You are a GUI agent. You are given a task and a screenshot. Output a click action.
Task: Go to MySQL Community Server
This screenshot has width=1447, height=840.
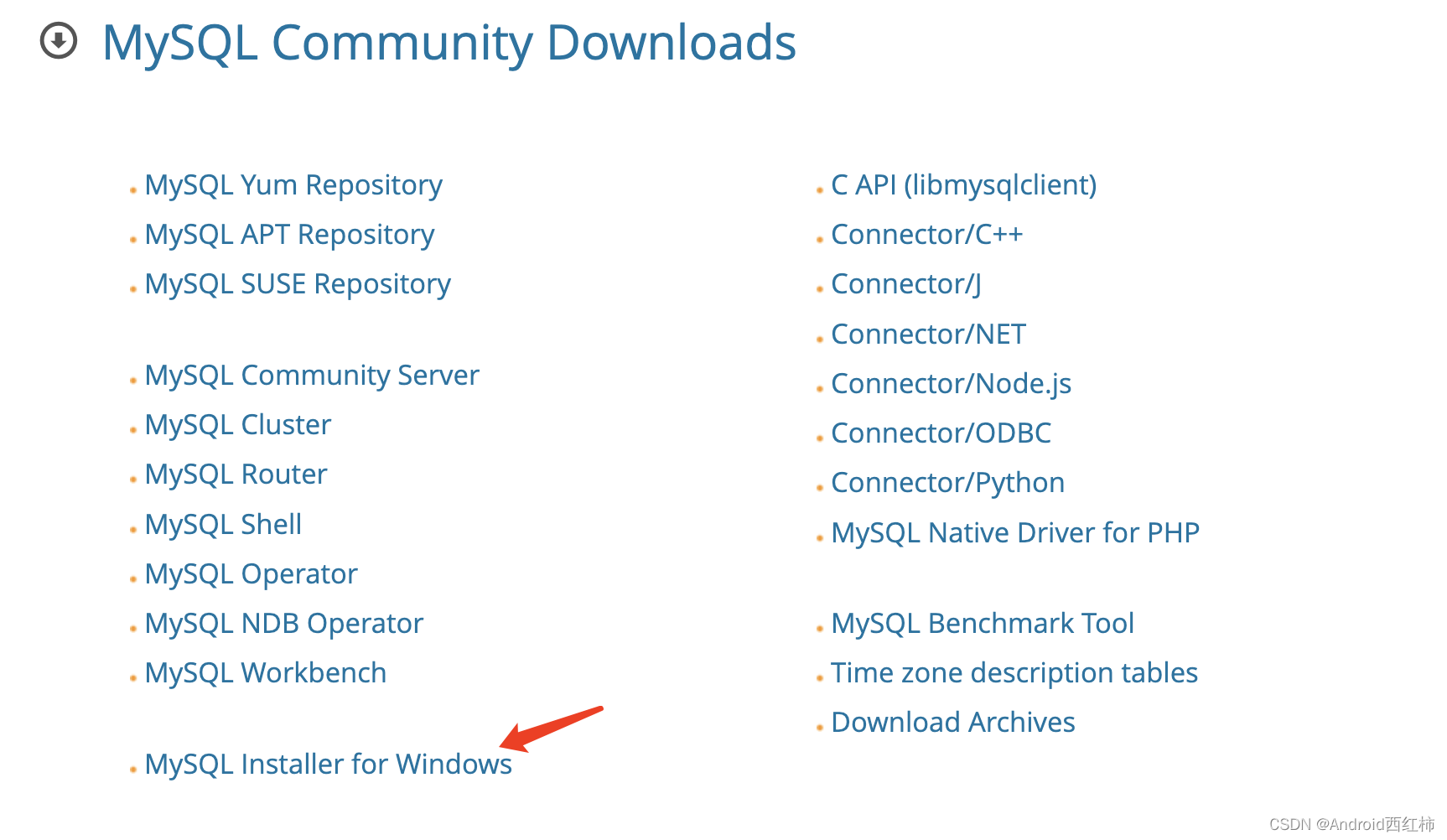[312, 376]
